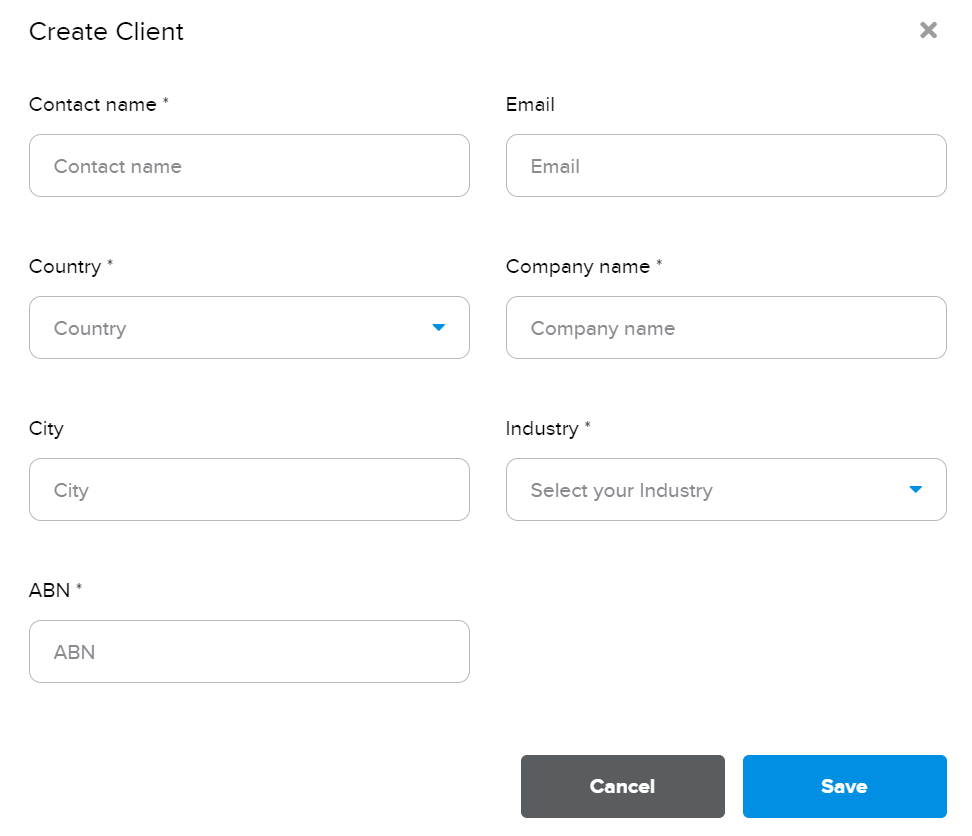The height and width of the screenshot is (836, 972).
Task: Click the "Country *" label
Action: [71, 266]
